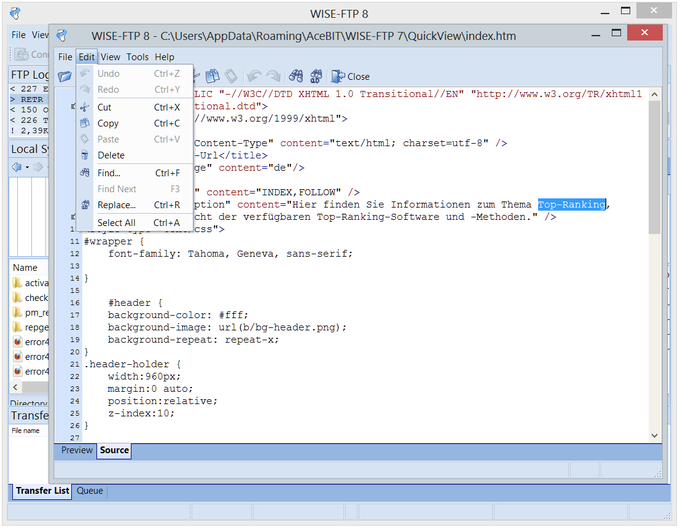This screenshot has width=680, height=530.
Task: Click the editor scrollbar up arrow
Action: click(x=654, y=94)
